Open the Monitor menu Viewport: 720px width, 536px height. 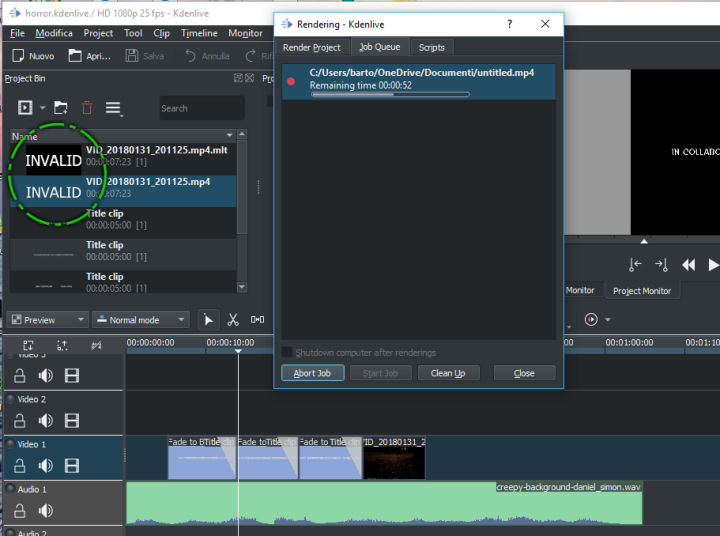click(x=245, y=33)
